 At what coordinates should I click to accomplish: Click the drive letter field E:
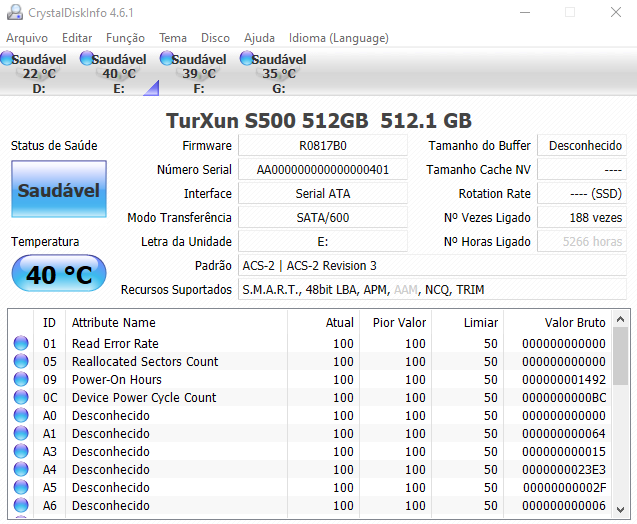click(323, 241)
